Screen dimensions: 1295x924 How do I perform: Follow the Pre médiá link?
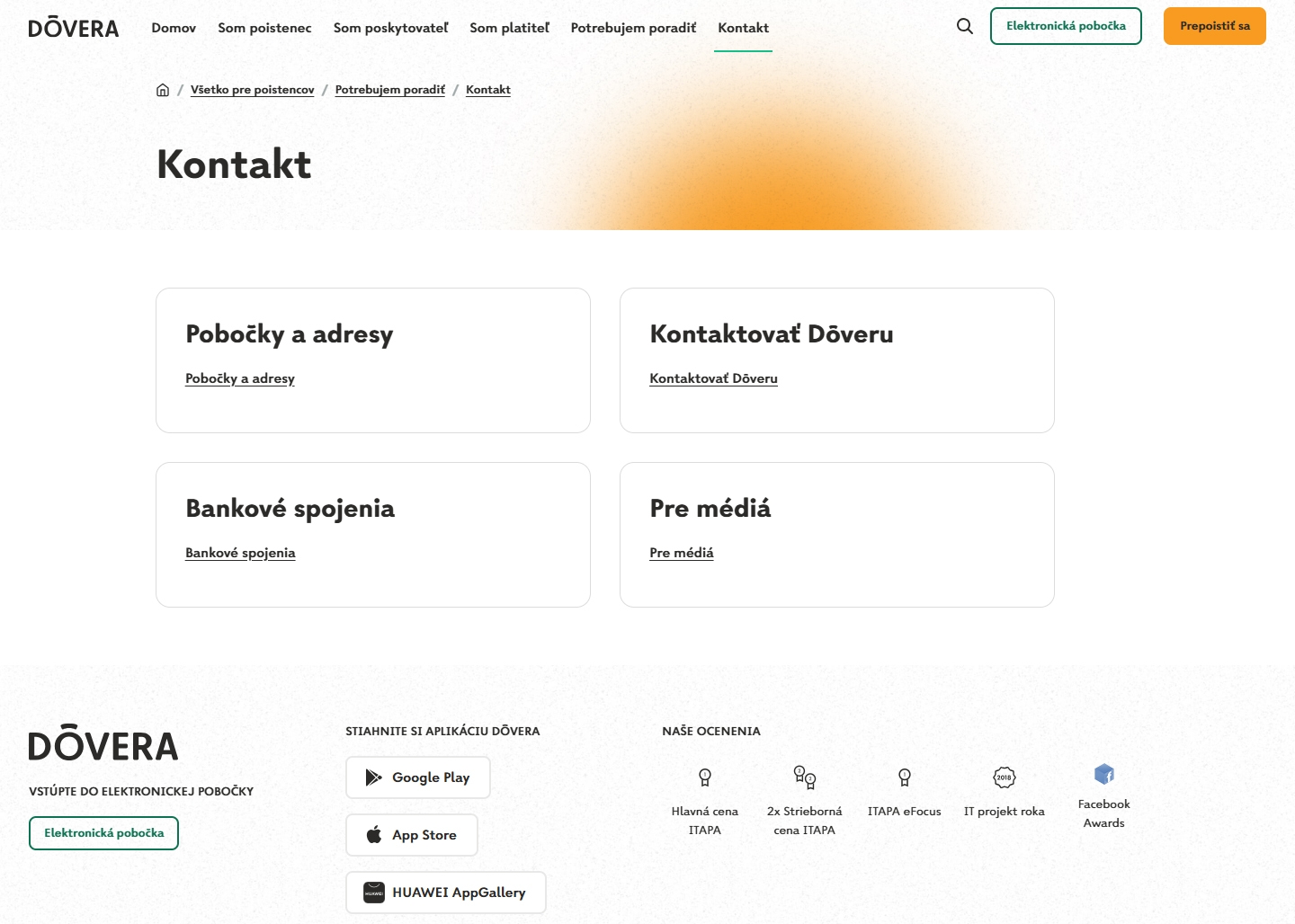(x=682, y=553)
